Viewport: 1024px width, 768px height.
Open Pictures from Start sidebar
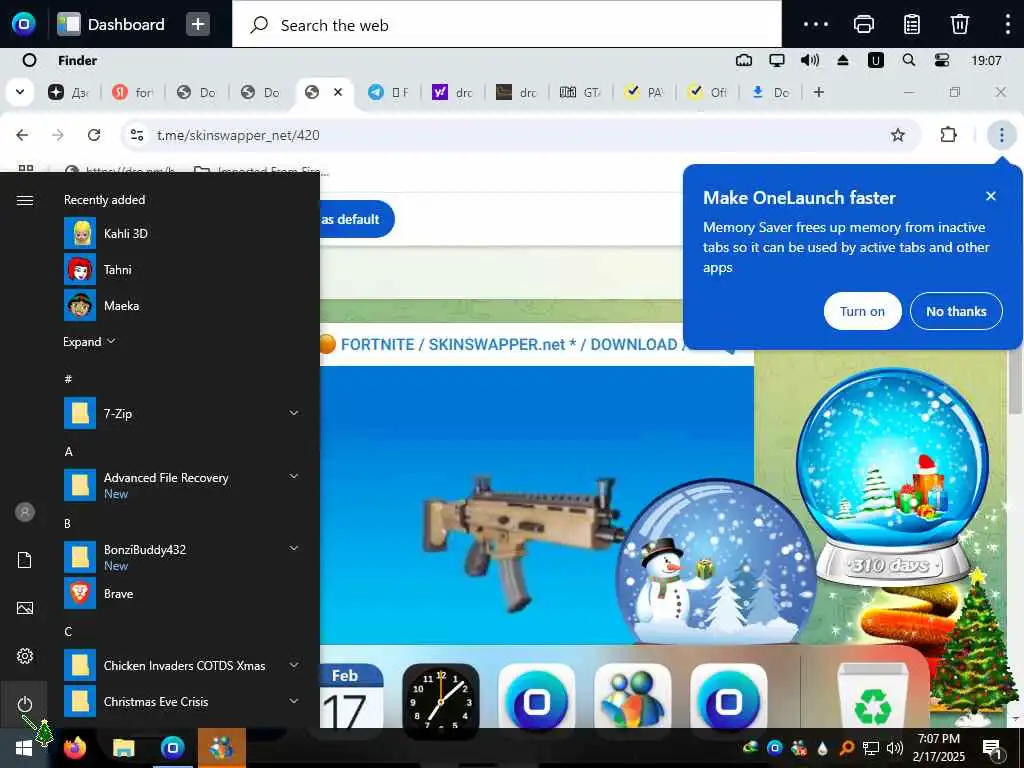click(25, 608)
